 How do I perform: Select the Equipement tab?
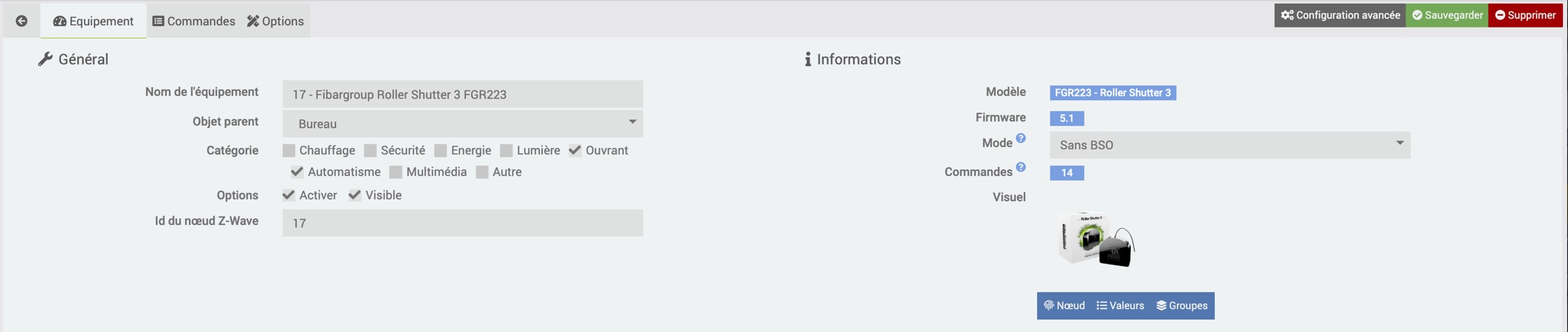(94, 21)
